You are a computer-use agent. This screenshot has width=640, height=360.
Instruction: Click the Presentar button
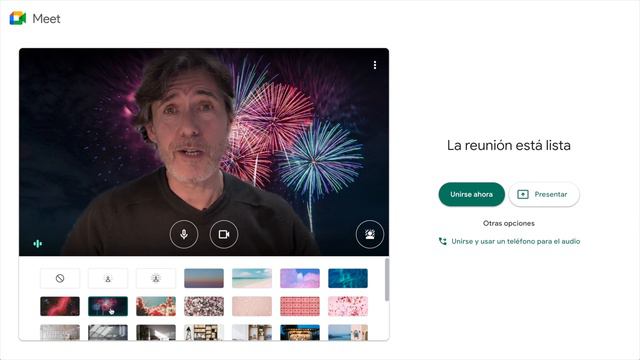pos(544,194)
